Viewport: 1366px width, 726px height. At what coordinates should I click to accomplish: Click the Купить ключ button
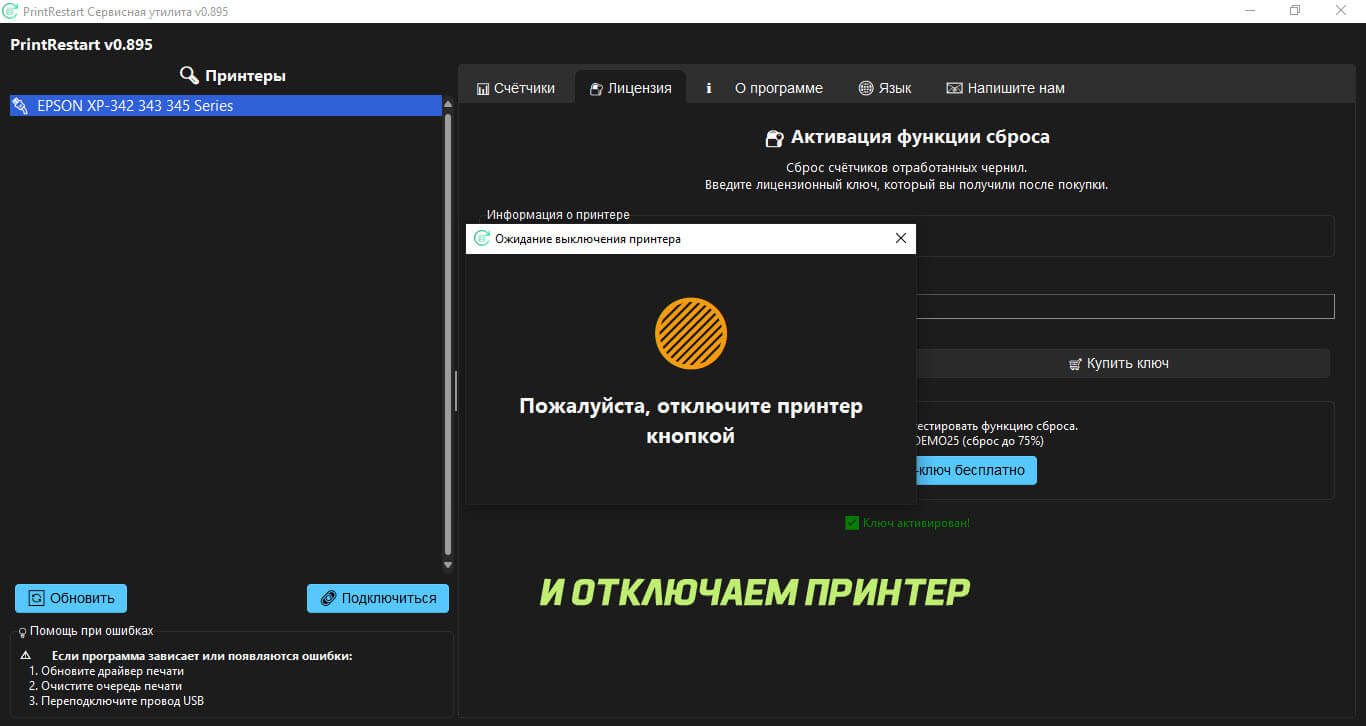click(1118, 363)
